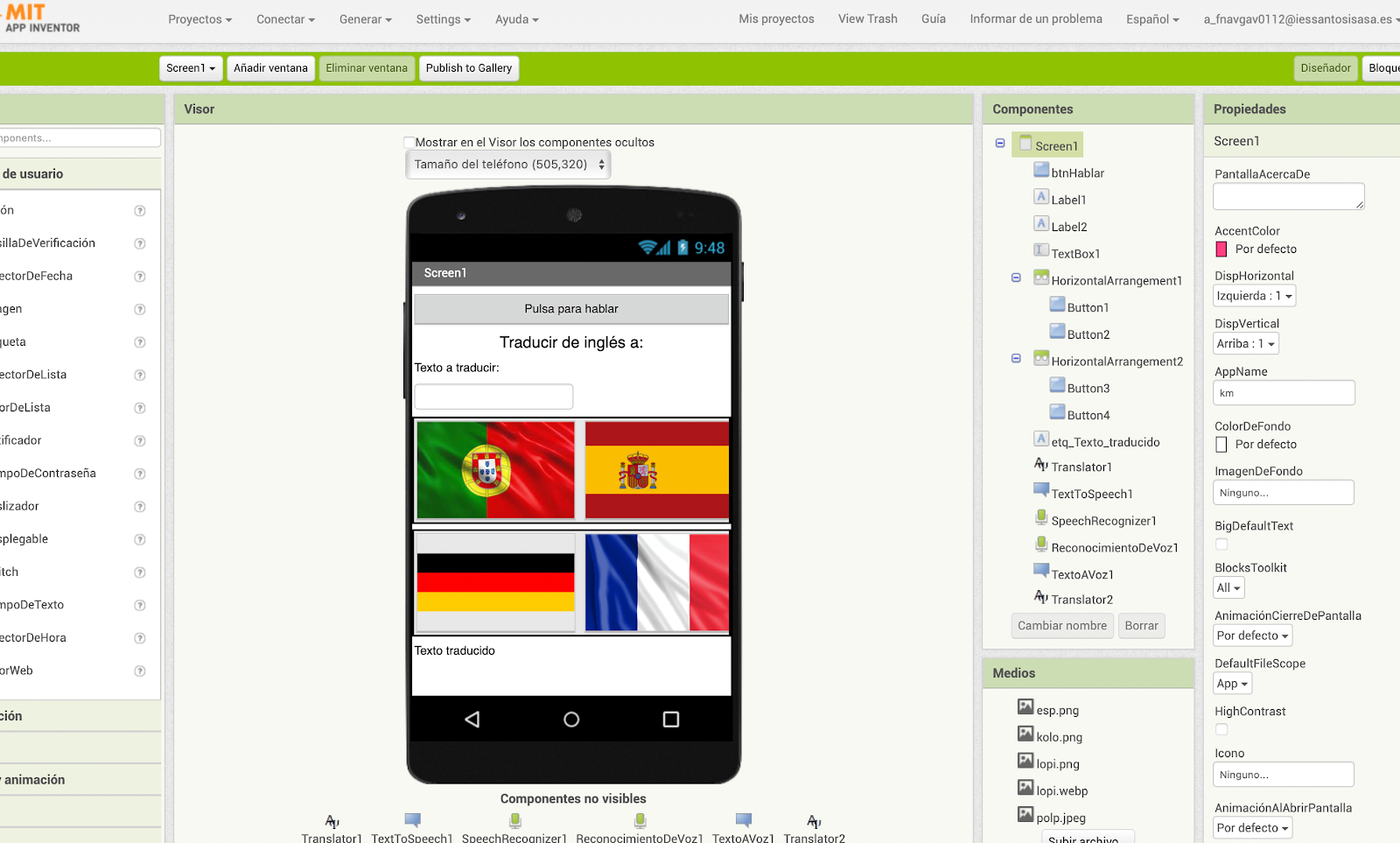
Task: Click the lopi.webp media file icon
Action: [x=1025, y=788]
